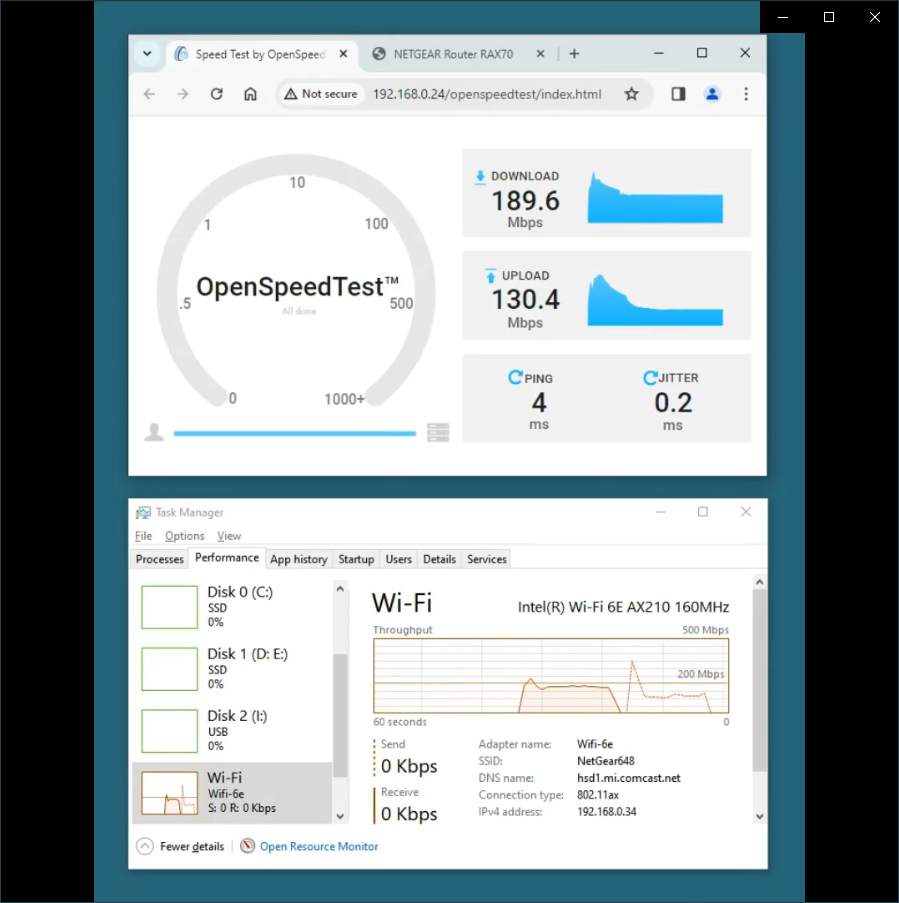Click the user icon below the gauge

coord(154,432)
